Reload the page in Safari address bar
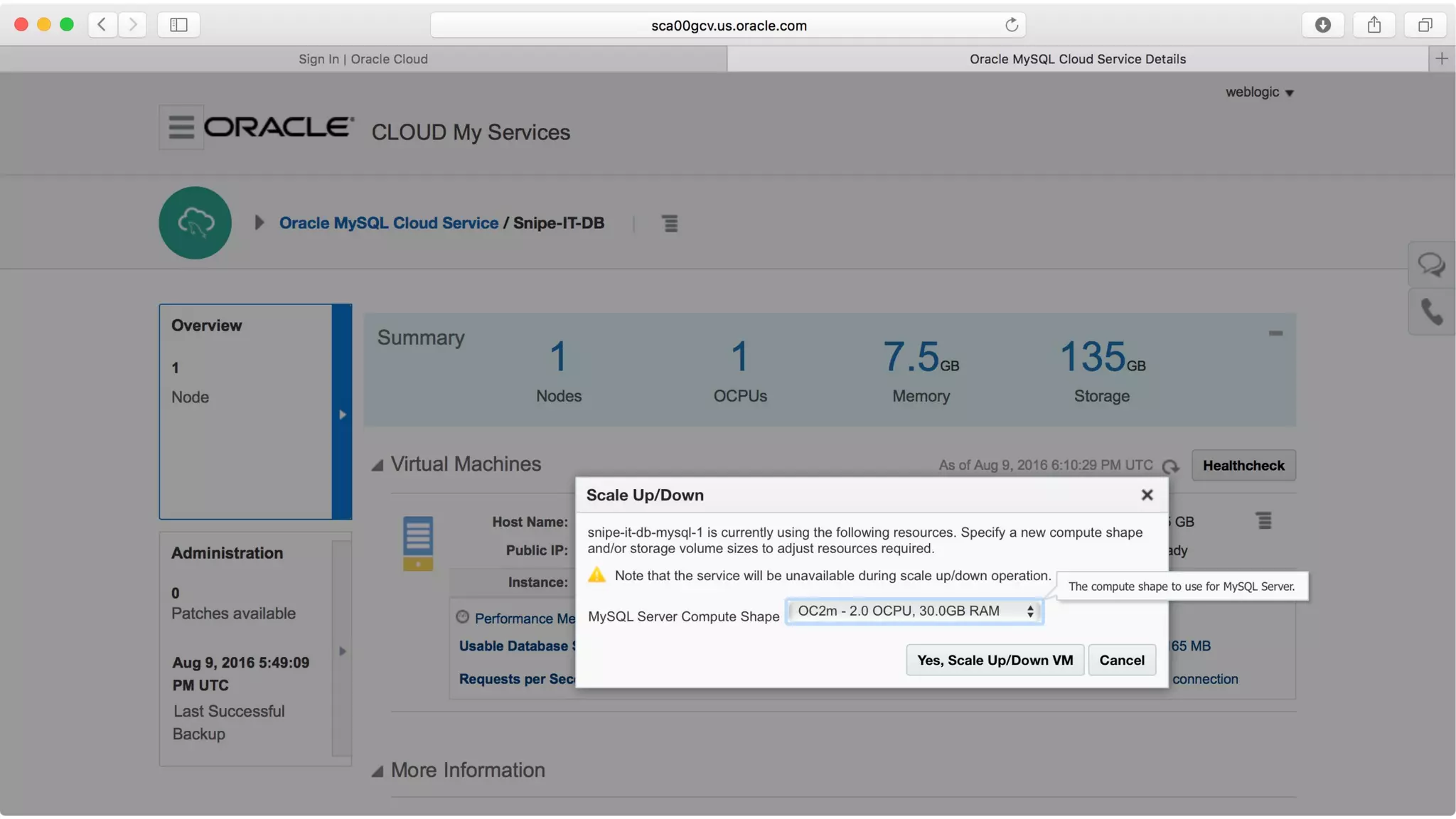 click(x=1011, y=26)
